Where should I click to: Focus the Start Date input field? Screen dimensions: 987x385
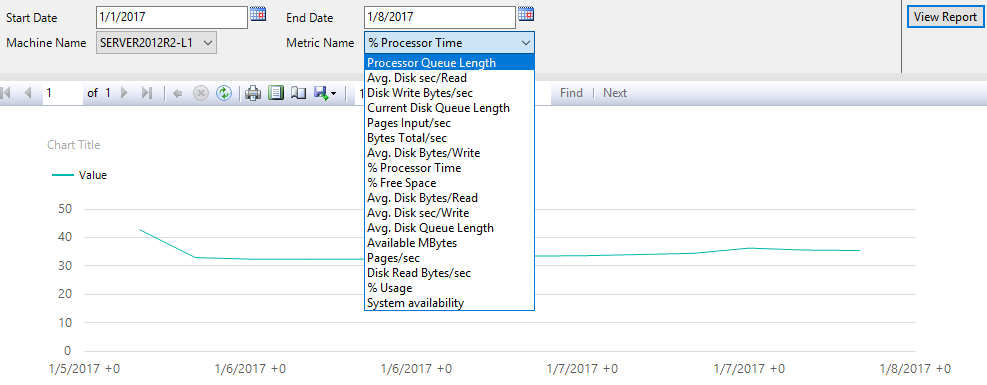tap(172, 18)
